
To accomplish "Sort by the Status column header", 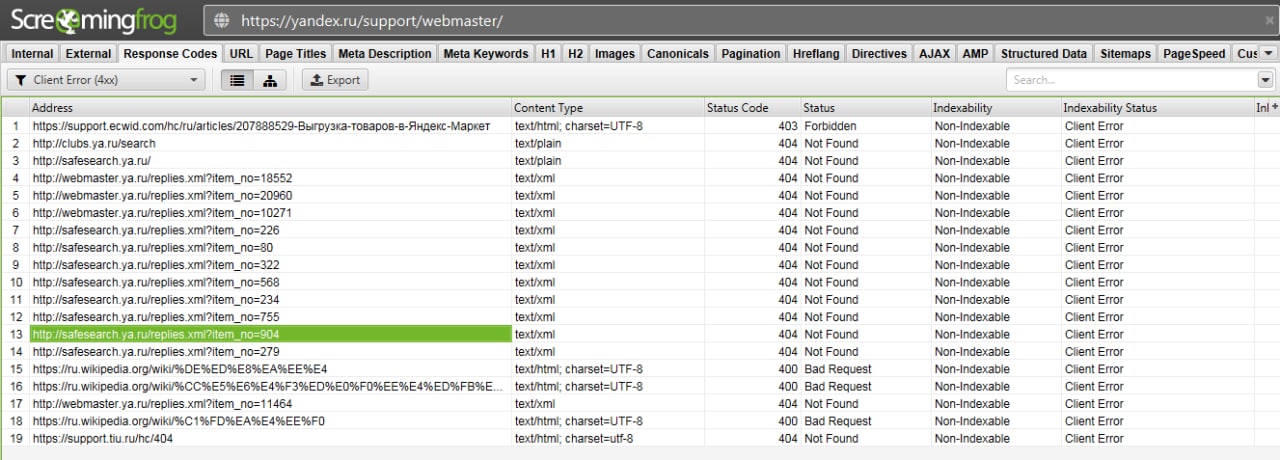I will point(864,108).
